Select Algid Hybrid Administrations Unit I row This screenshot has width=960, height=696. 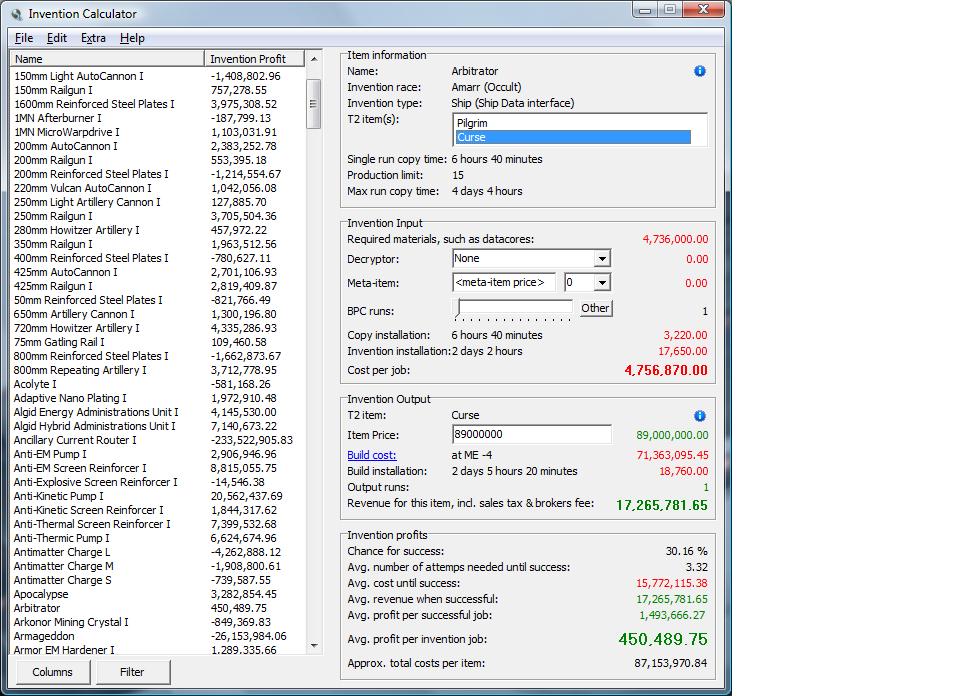point(158,426)
